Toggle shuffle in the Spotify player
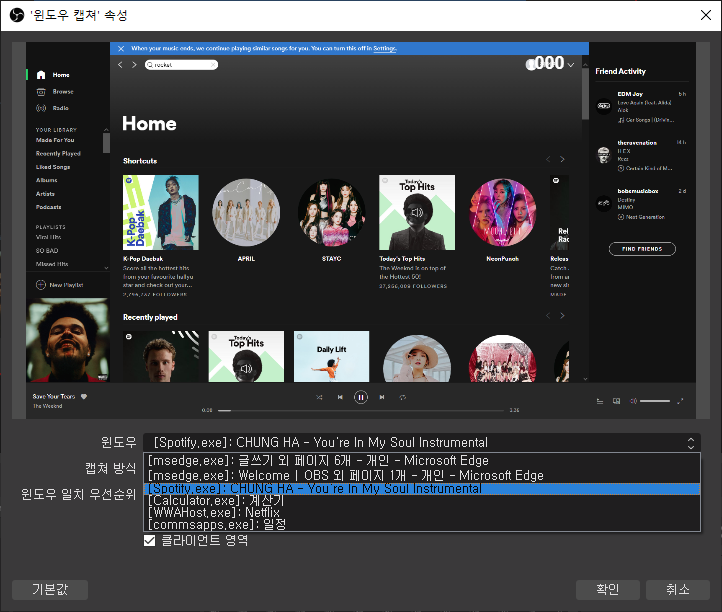Screen dimensions: 722x612 click(x=319, y=397)
